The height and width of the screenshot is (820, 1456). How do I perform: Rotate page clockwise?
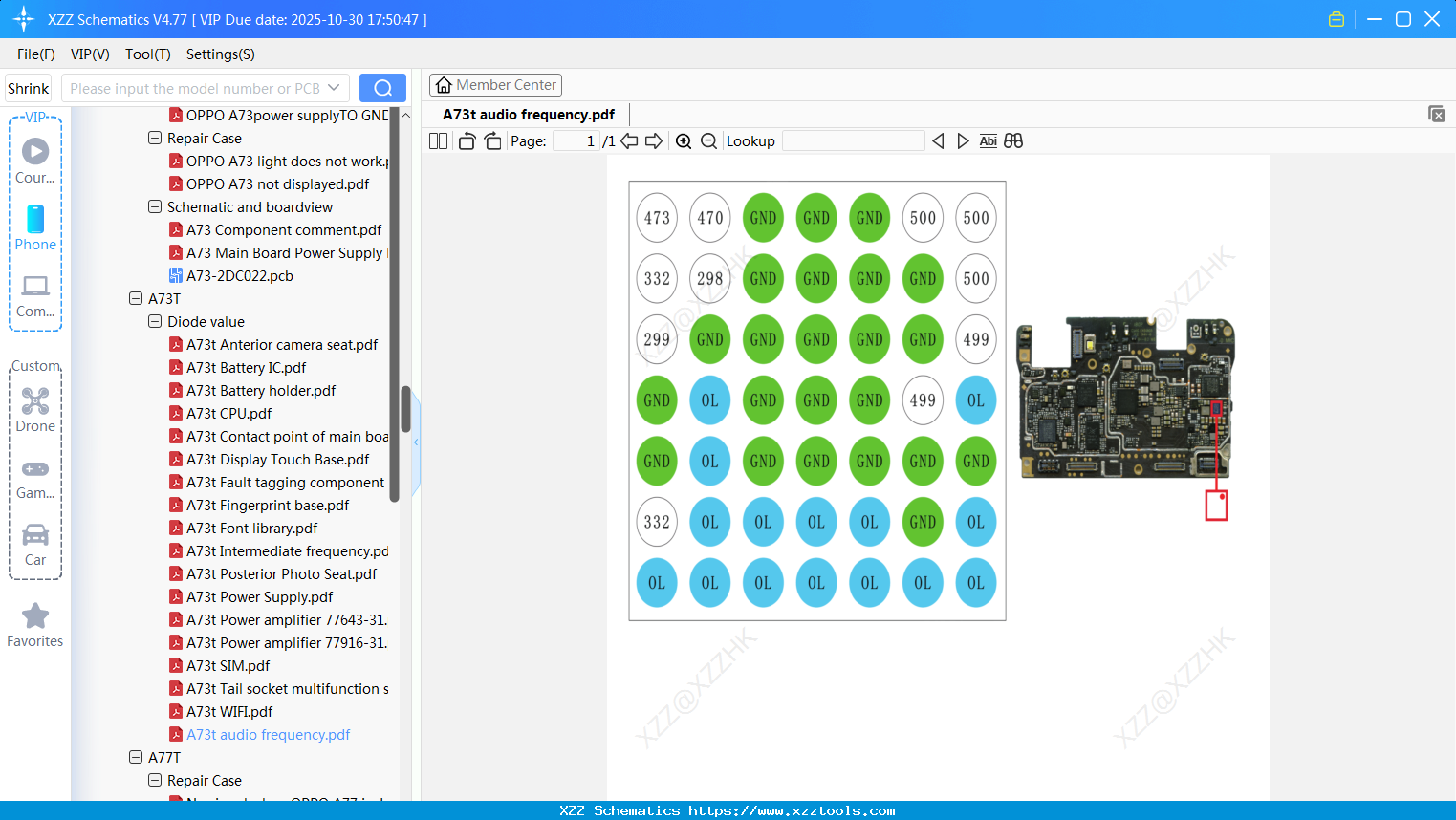[x=492, y=141]
